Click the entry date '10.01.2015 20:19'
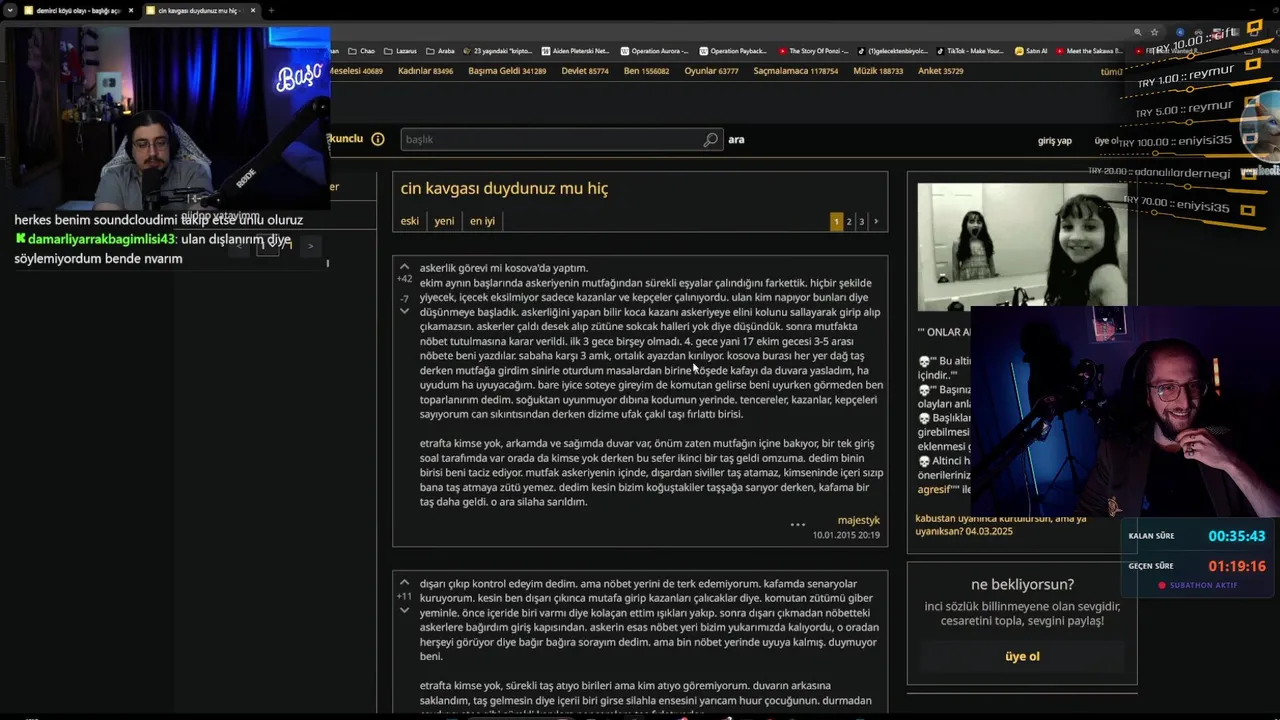The image size is (1280, 720). pos(846,535)
